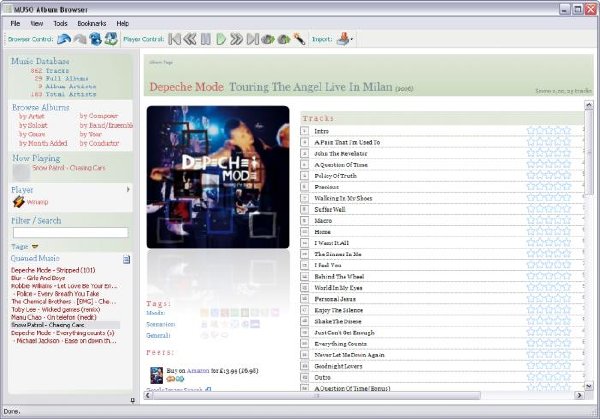This screenshot has width=600, height=419.
Task: Open the Tools menu
Action: point(60,23)
